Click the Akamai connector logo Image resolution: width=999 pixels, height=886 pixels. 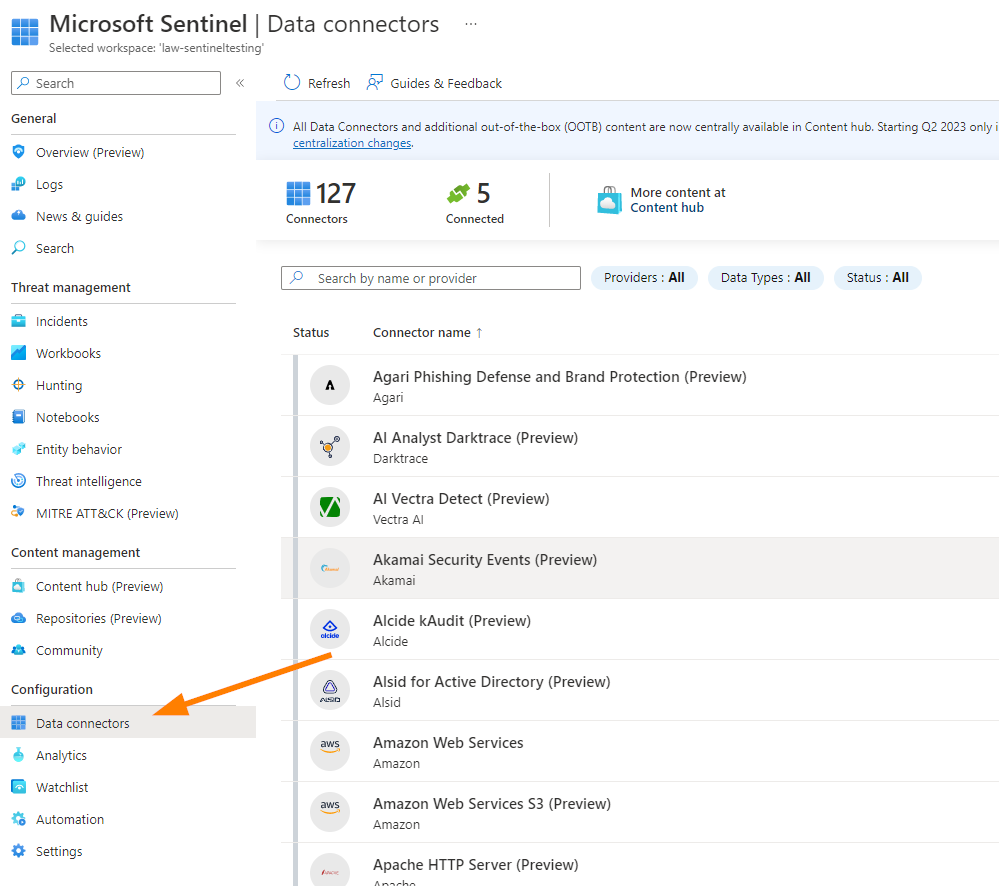[330, 568]
